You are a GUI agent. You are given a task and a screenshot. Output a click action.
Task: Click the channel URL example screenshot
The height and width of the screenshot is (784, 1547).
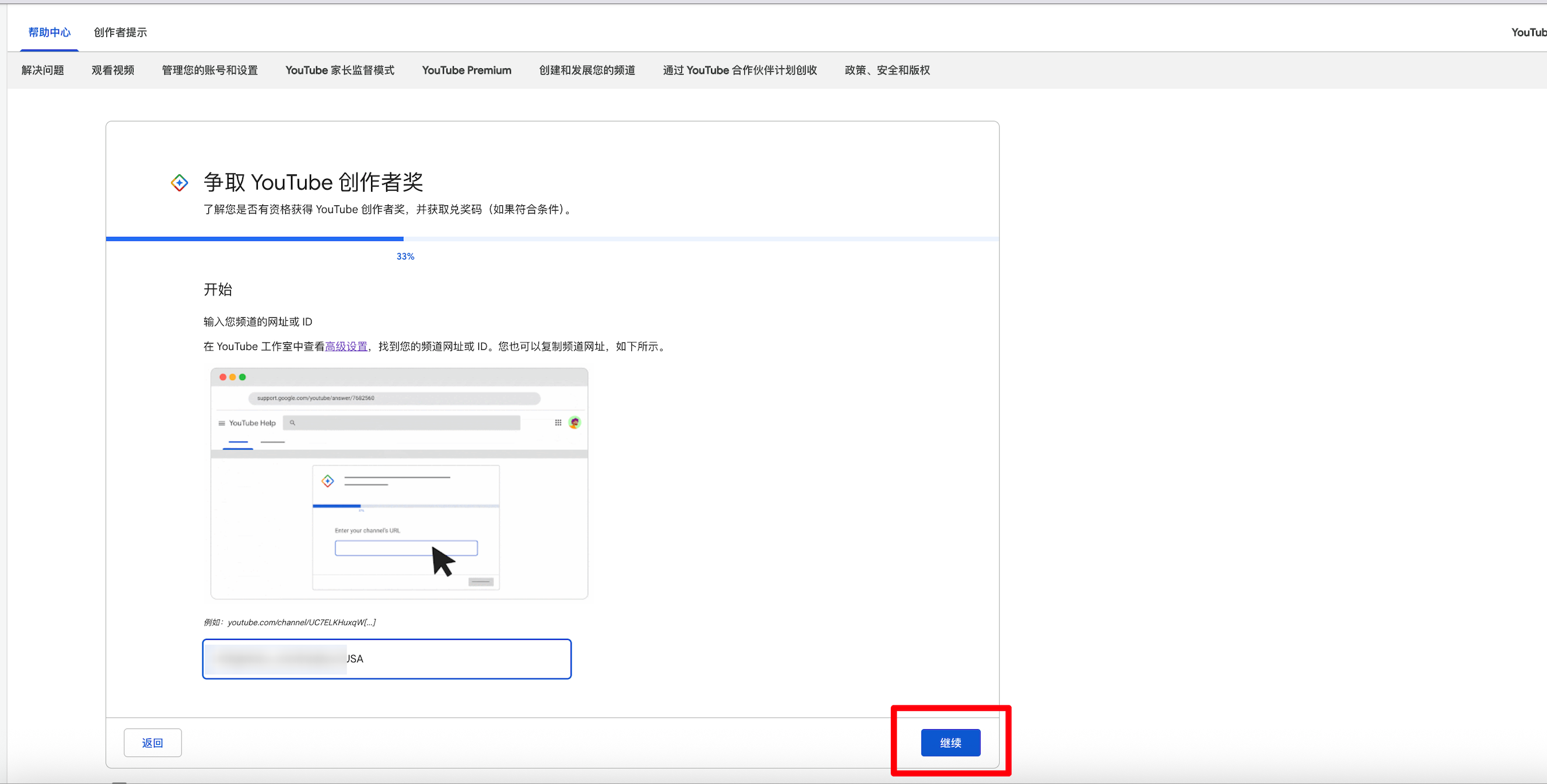(399, 484)
